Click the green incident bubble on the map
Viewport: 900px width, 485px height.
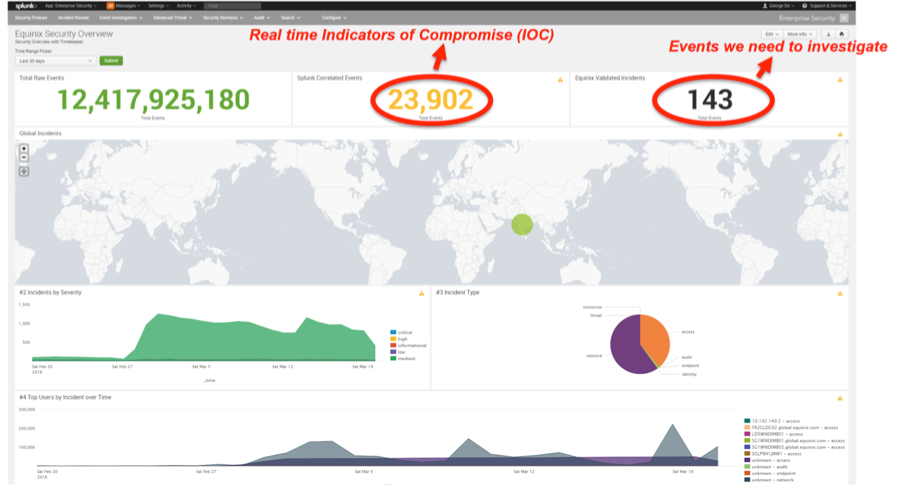pos(522,224)
